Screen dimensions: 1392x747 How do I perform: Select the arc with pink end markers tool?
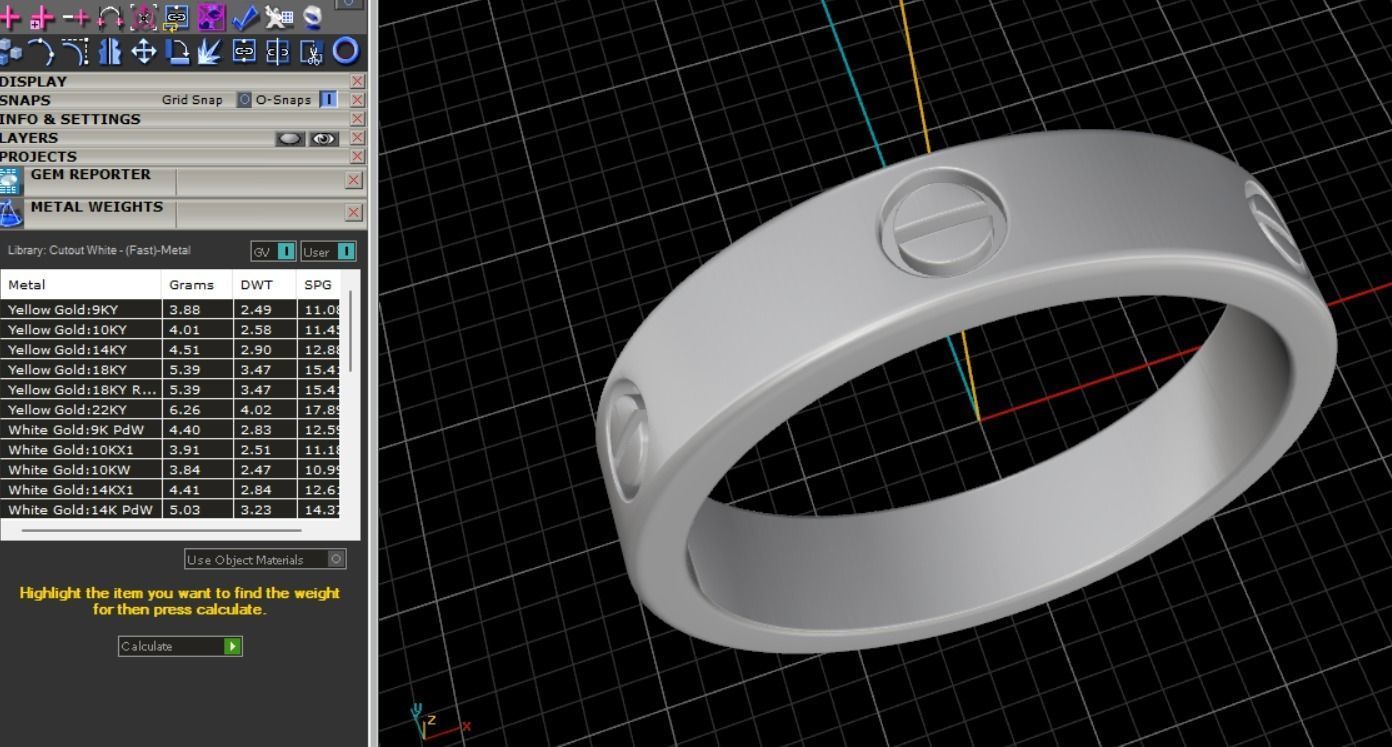pos(110,17)
